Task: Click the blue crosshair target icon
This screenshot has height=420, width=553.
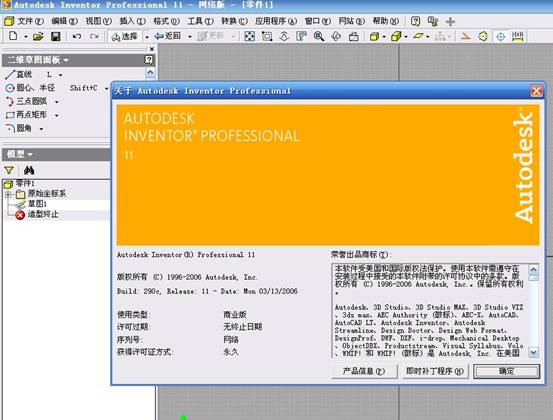Action: [500, 37]
